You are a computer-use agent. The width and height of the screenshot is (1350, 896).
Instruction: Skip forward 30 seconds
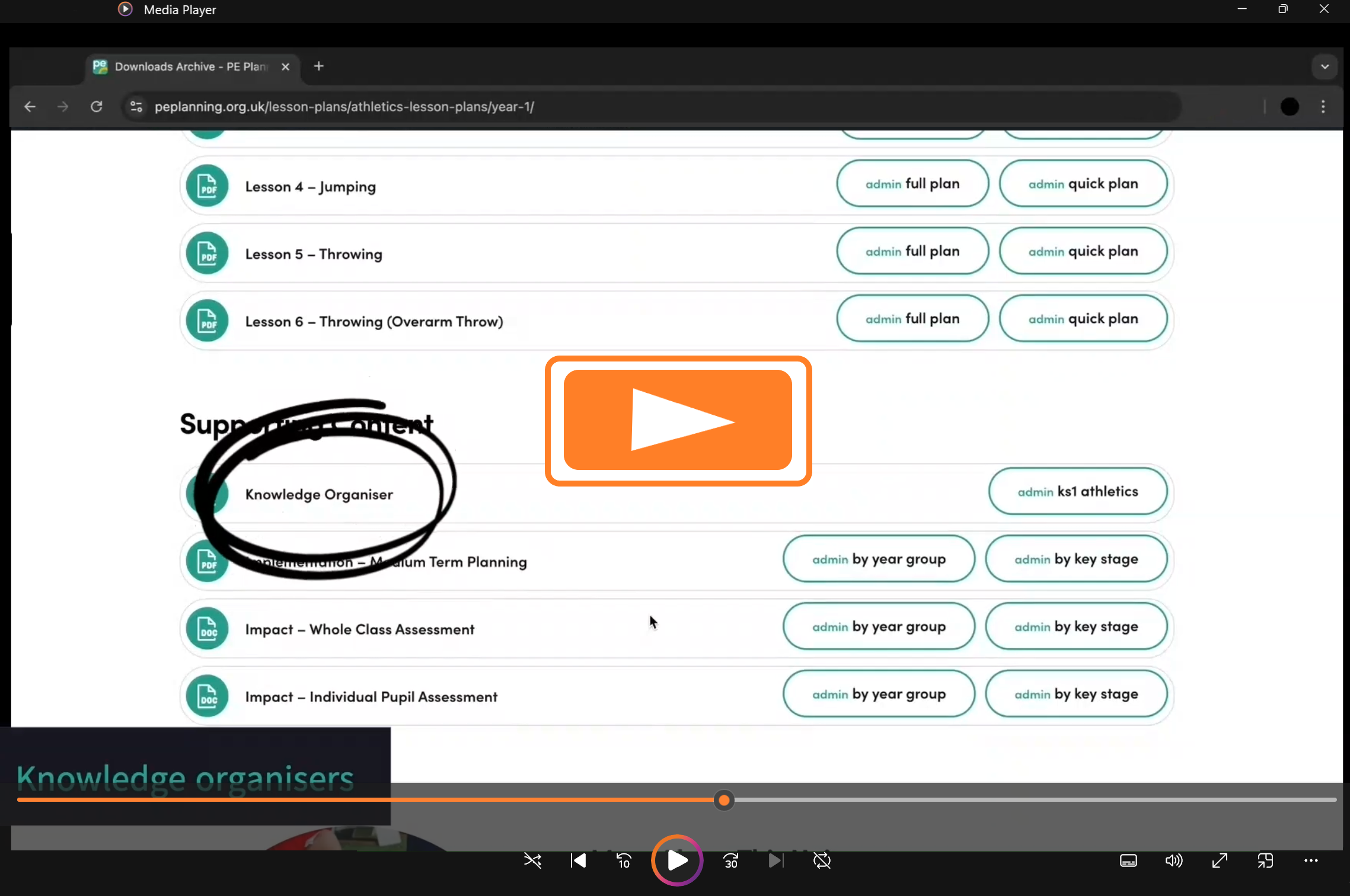click(x=730, y=860)
